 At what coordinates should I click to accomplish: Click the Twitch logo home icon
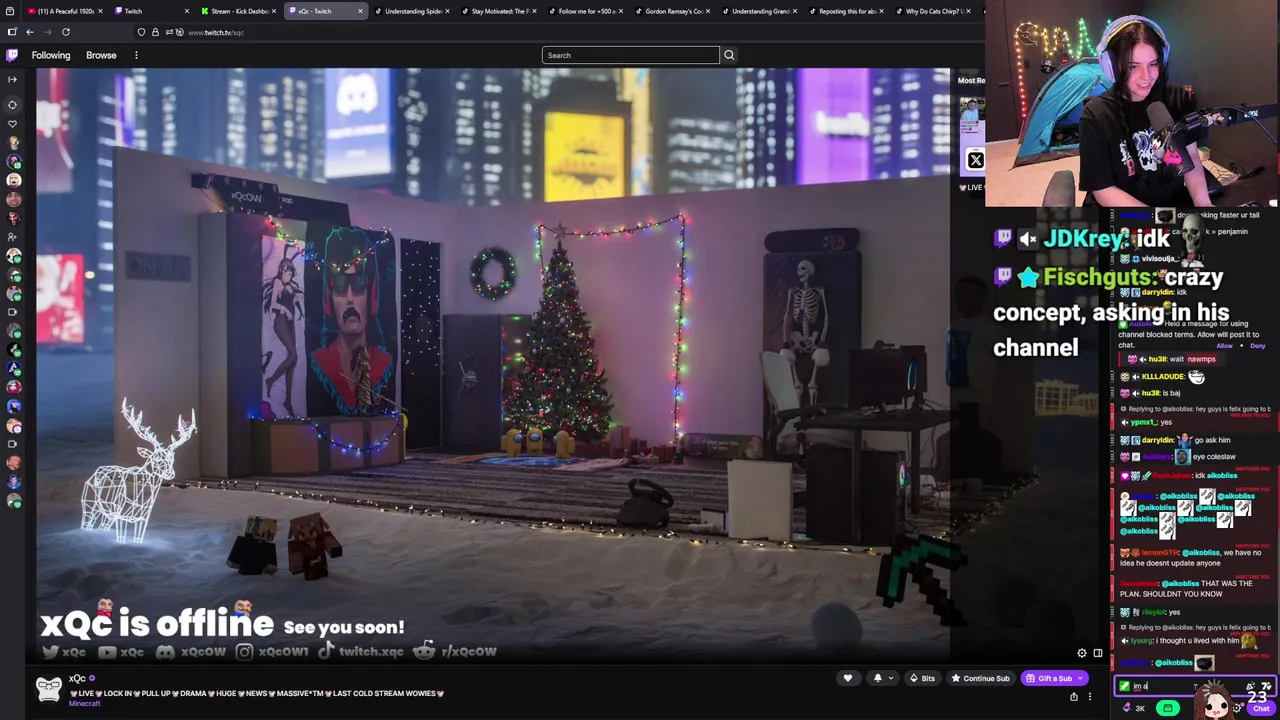12,55
